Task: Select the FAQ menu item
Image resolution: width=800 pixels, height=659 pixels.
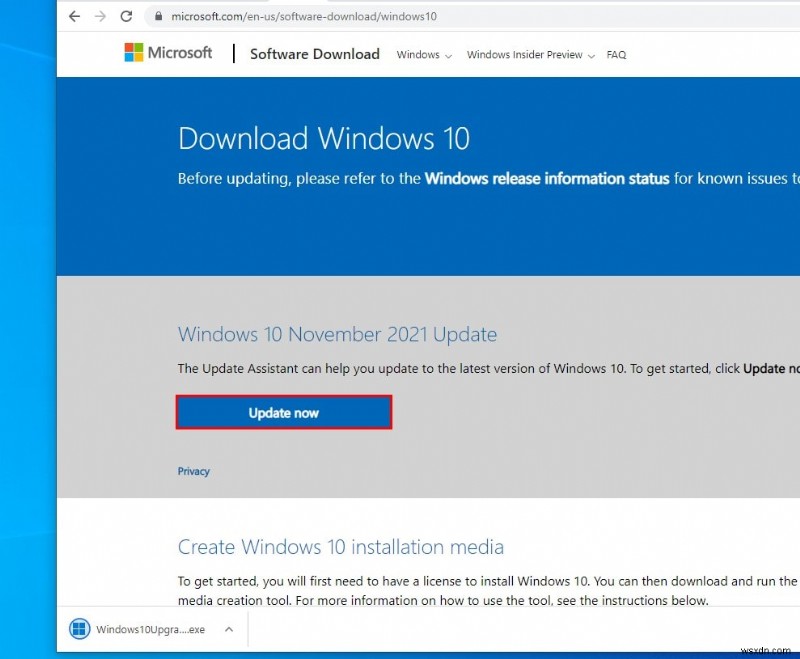Action: point(616,55)
